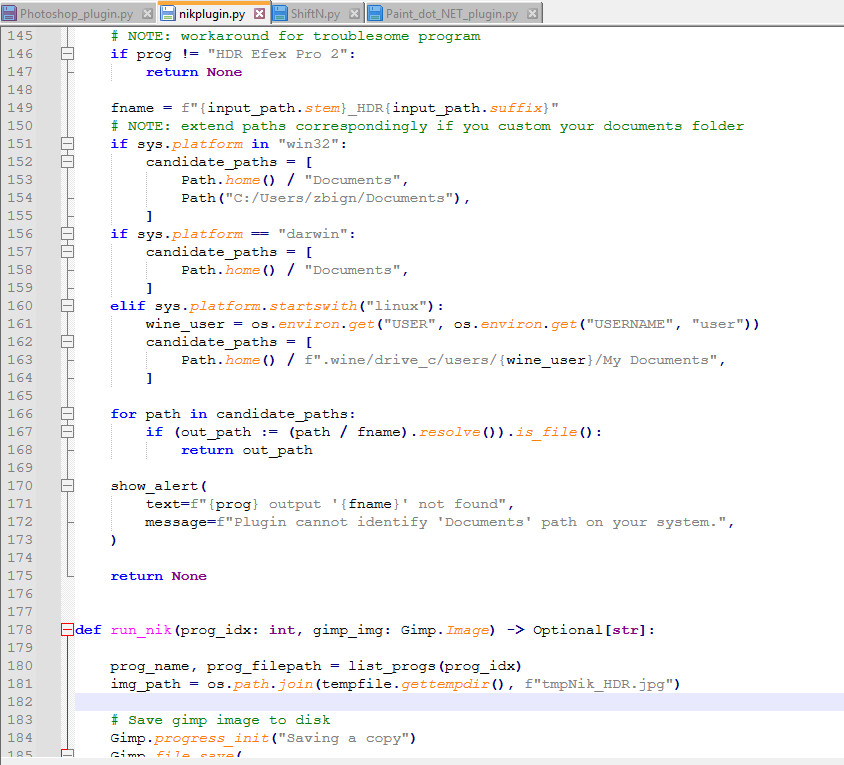
Task: Place cursor on empty highlighted line 182
Action: 400,702
